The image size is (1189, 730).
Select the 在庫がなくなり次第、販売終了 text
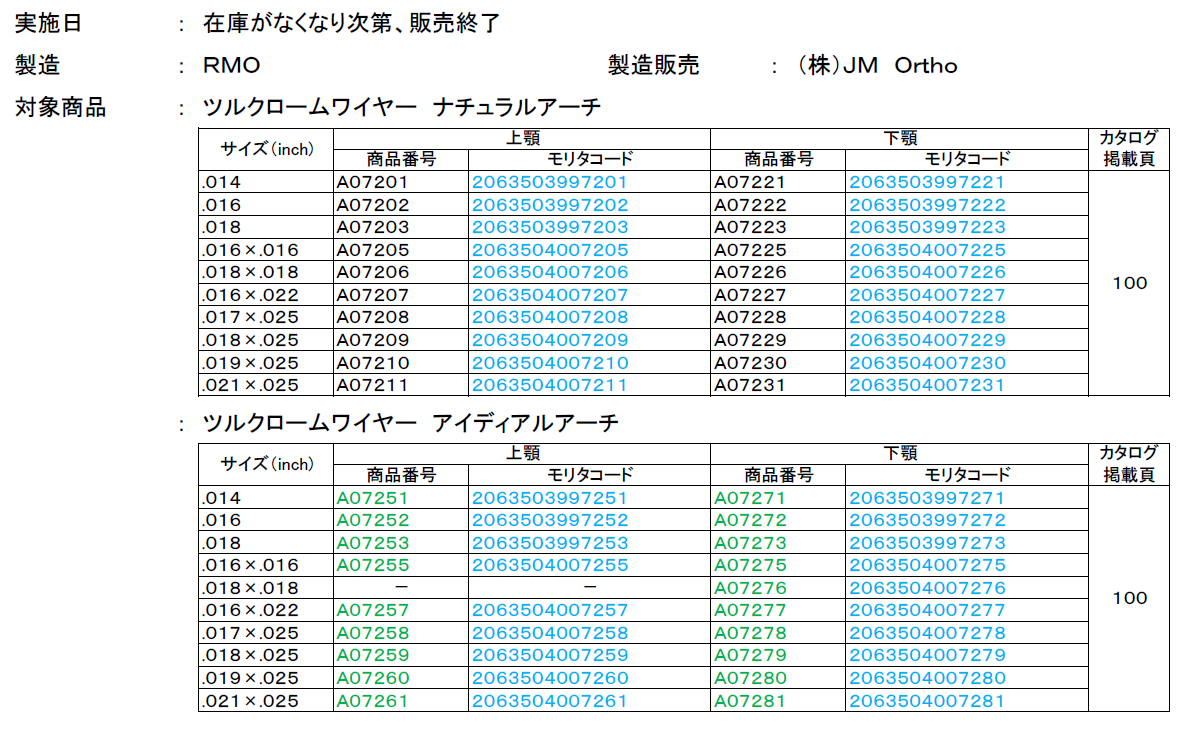coord(351,23)
